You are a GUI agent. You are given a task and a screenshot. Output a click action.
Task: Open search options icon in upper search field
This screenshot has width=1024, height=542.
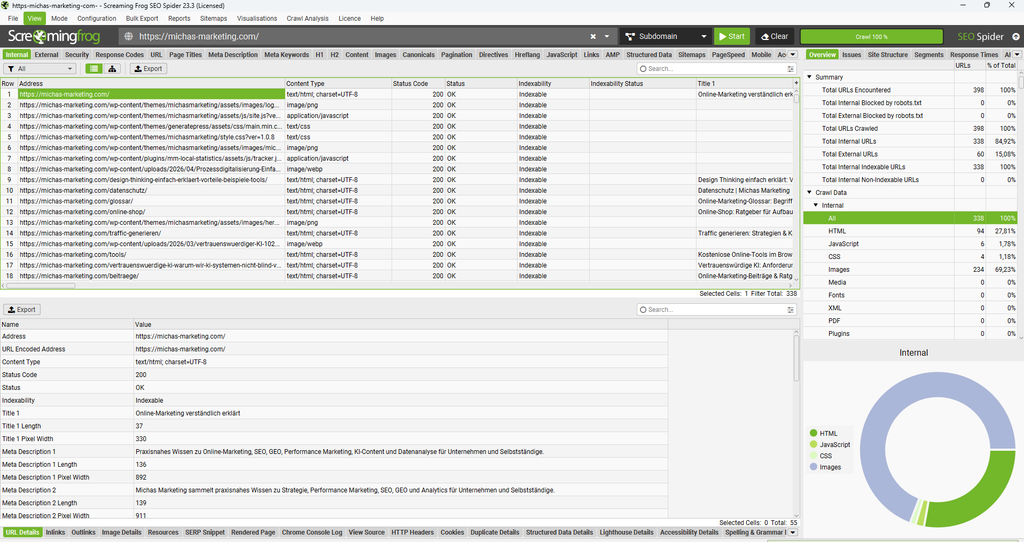[791, 69]
